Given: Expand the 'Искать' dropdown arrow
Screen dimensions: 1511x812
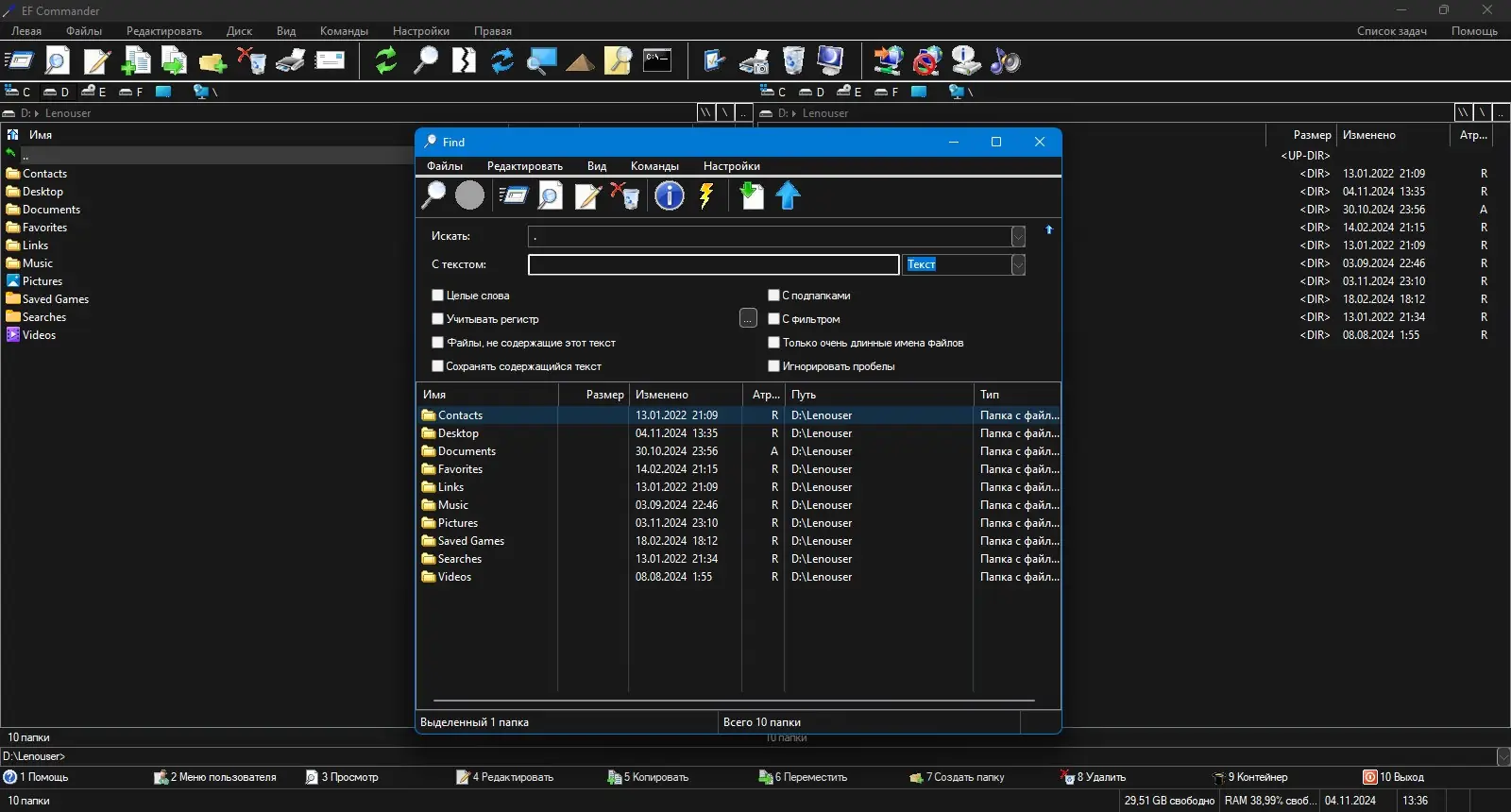Looking at the screenshot, I should click(1018, 236).
